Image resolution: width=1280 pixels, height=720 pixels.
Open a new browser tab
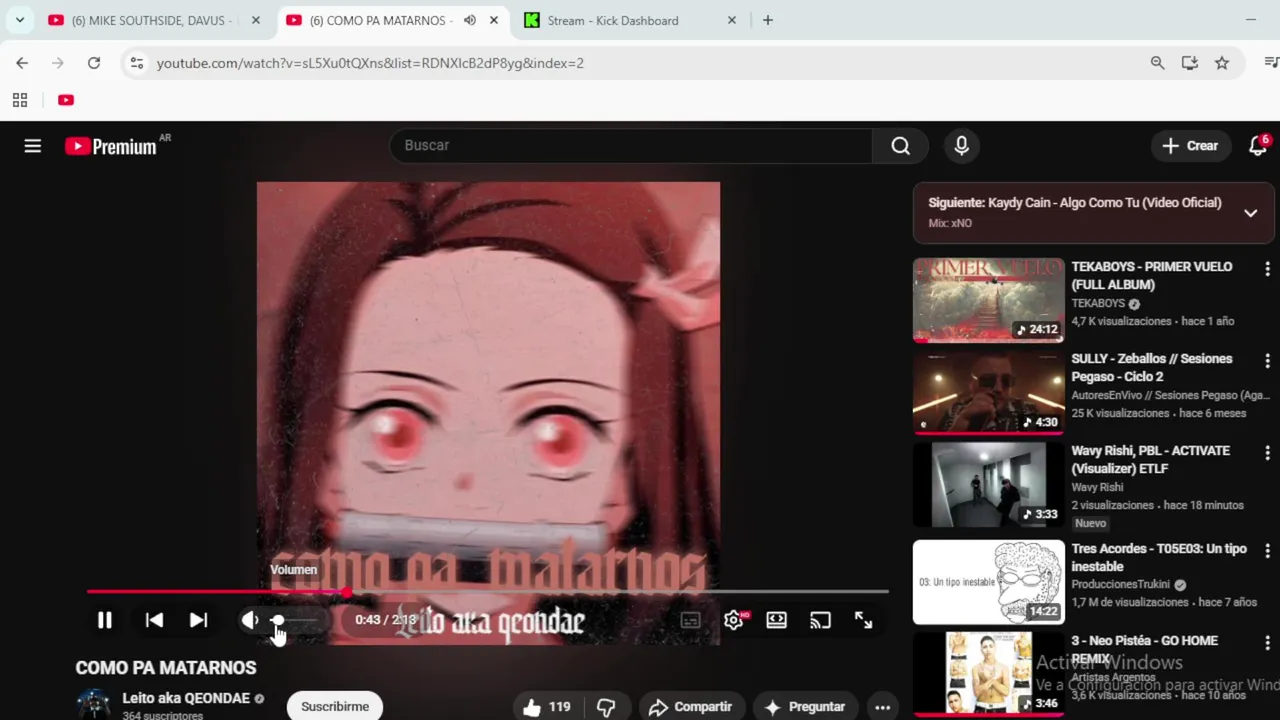point(767,20)
